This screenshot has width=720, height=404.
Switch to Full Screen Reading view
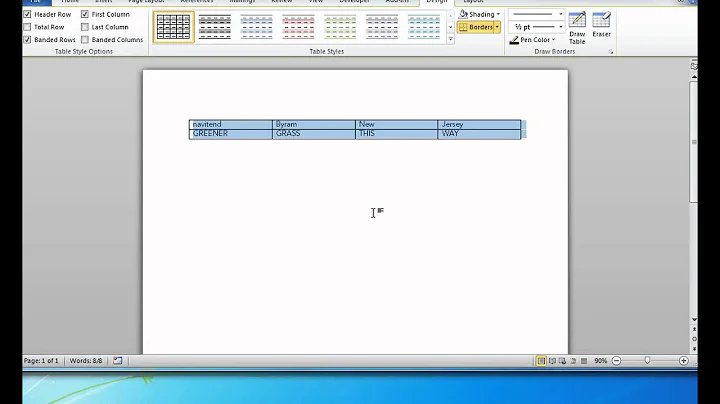tap(552, 361)
